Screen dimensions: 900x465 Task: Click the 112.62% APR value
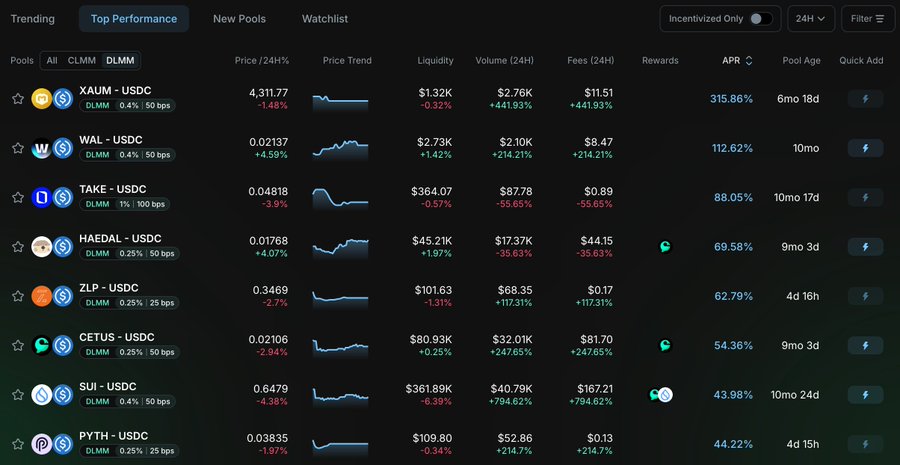pyautogui.click(x=732, y=148)
